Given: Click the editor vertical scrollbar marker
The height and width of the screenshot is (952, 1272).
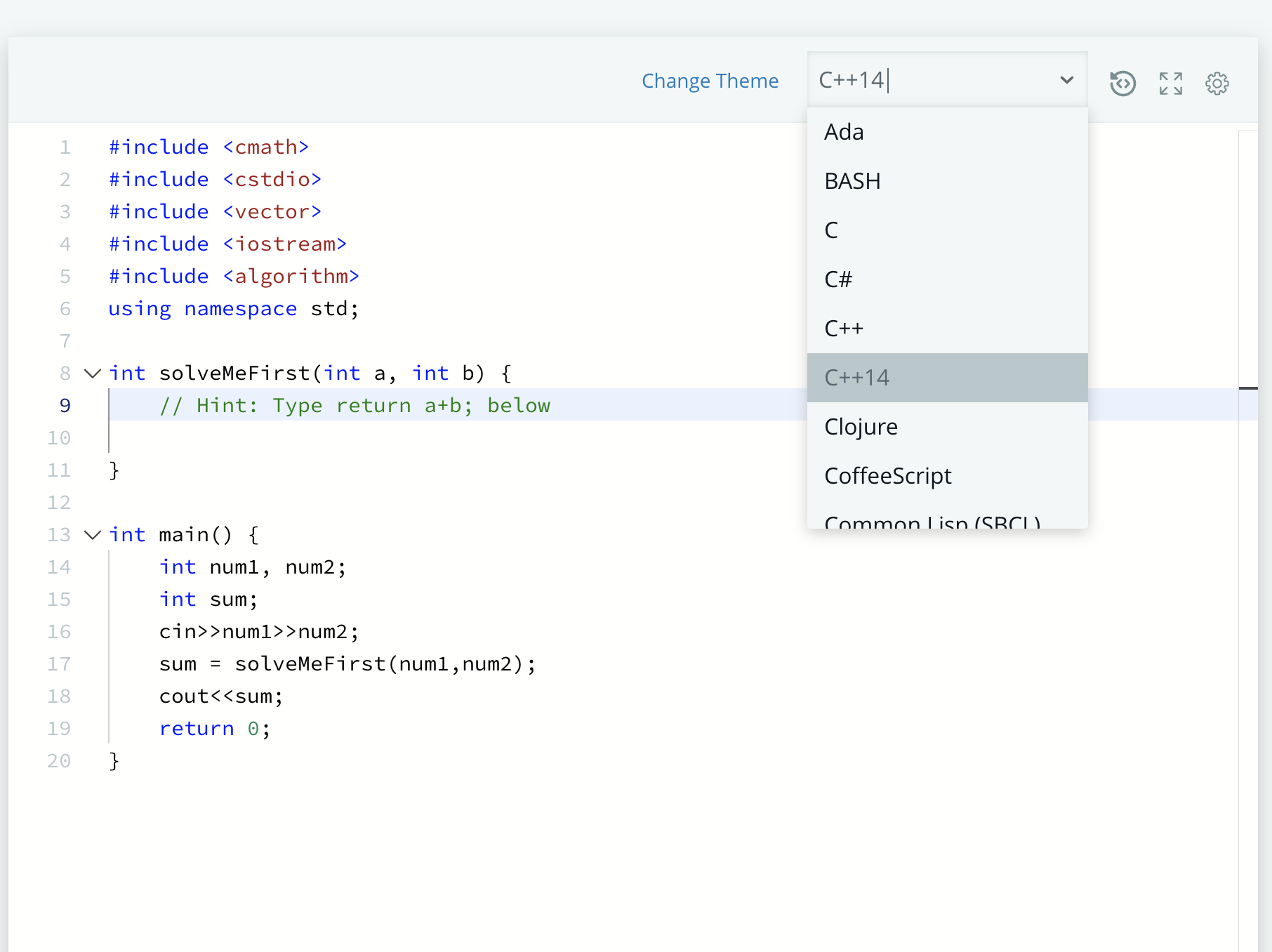Looking at the screenshot, I should pos(1248,388).
